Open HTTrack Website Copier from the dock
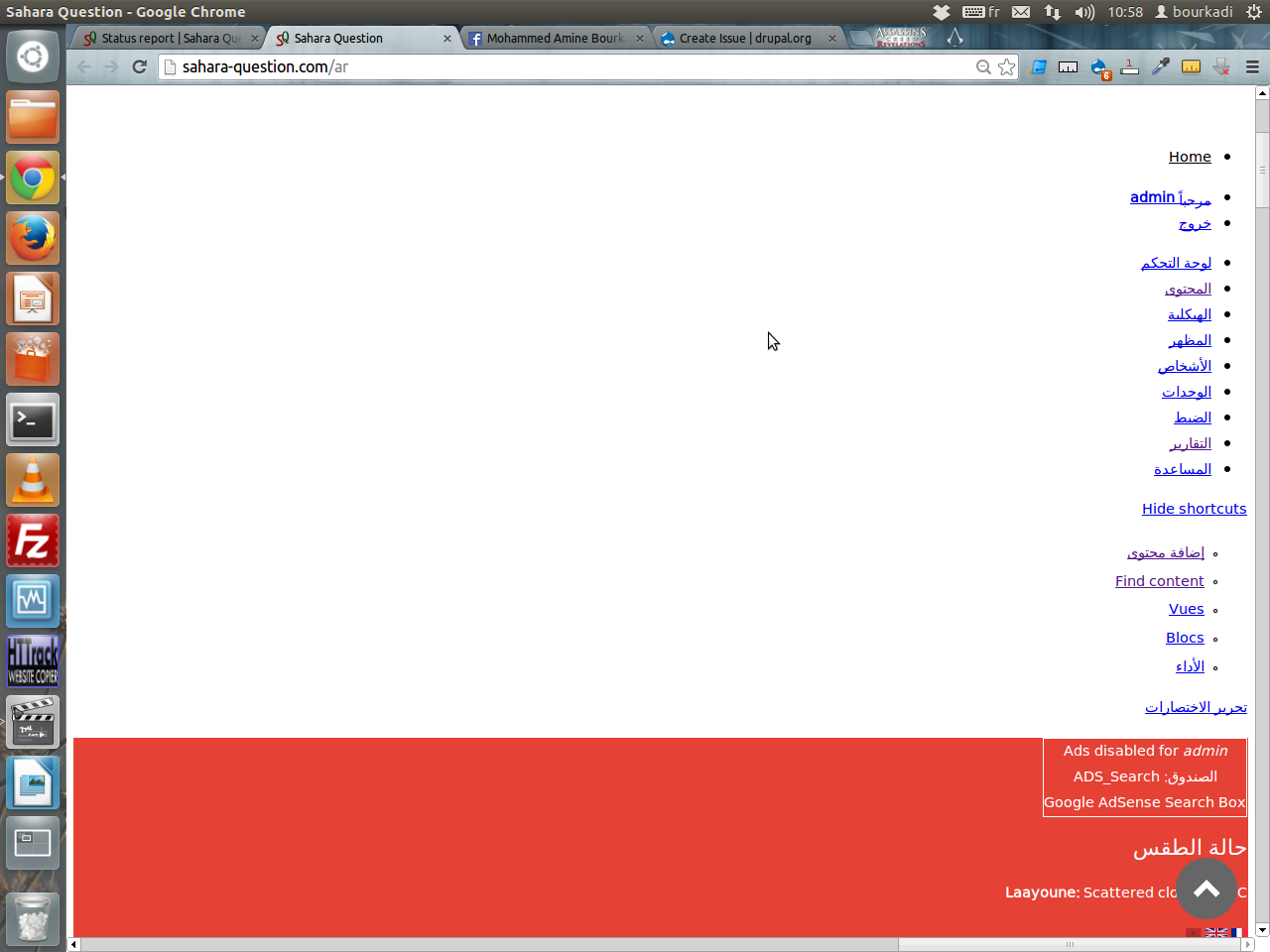Screen dimensions: 1270x952 (x=33, y=661)
